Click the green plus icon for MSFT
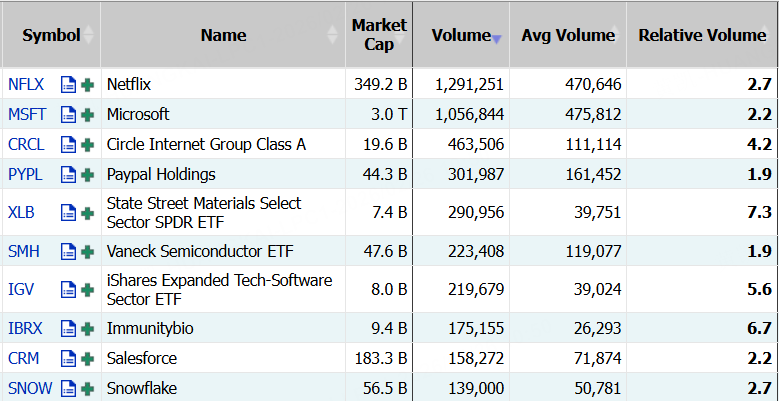 pyautogui.click(x=87, y=114)
